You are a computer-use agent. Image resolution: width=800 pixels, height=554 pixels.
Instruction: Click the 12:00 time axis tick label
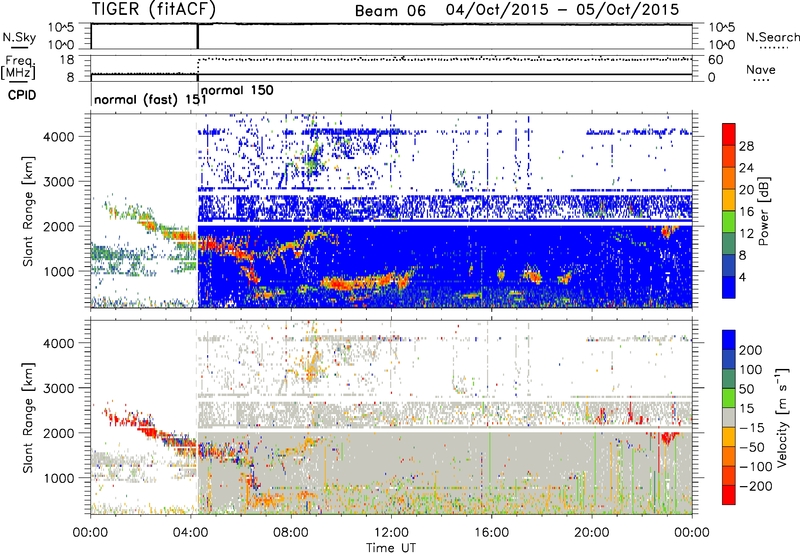[x=391, y=533]
